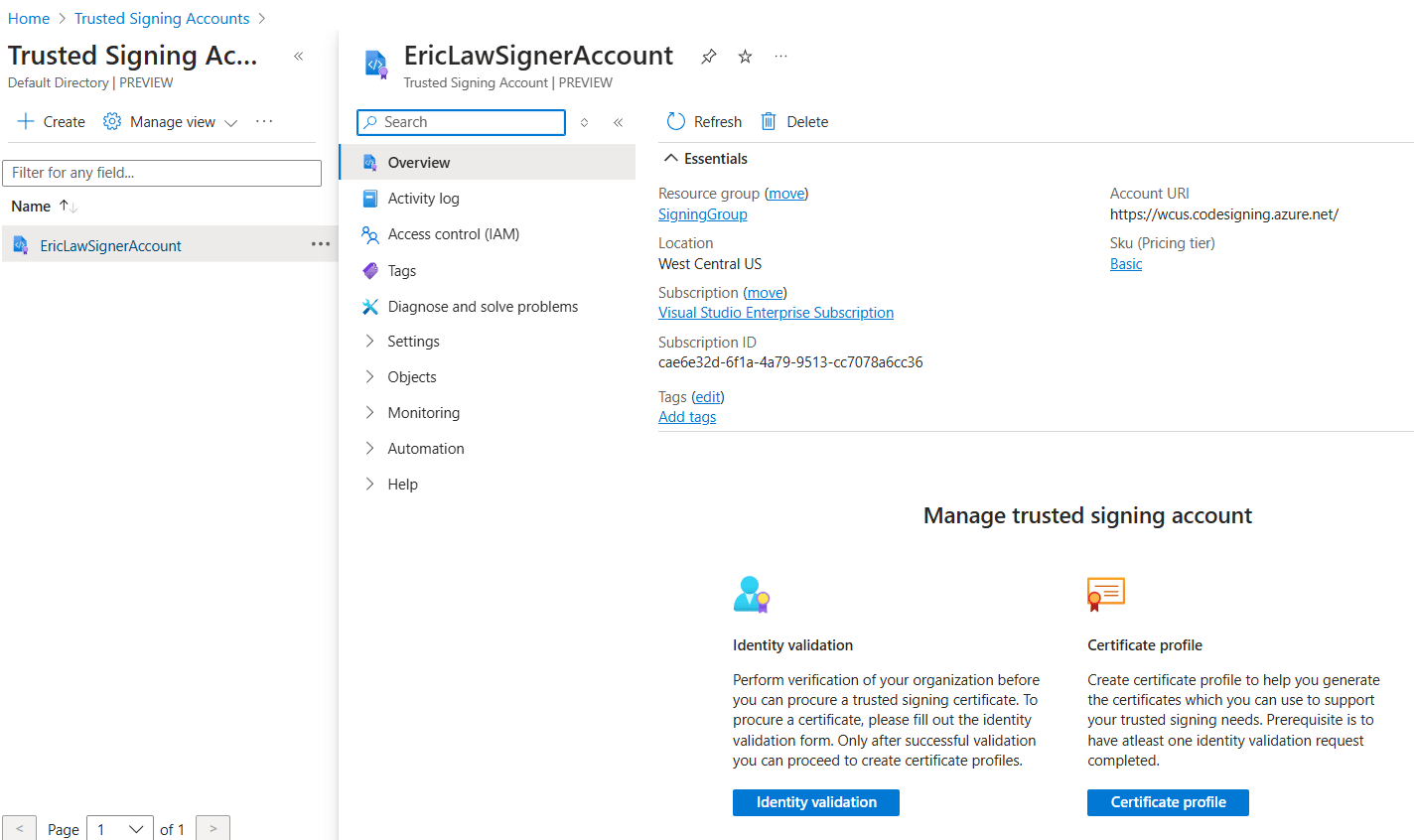Viewport: 1414px width, 840px height.
Task: Click the large account icon beside title
Action: pos(376,65)
